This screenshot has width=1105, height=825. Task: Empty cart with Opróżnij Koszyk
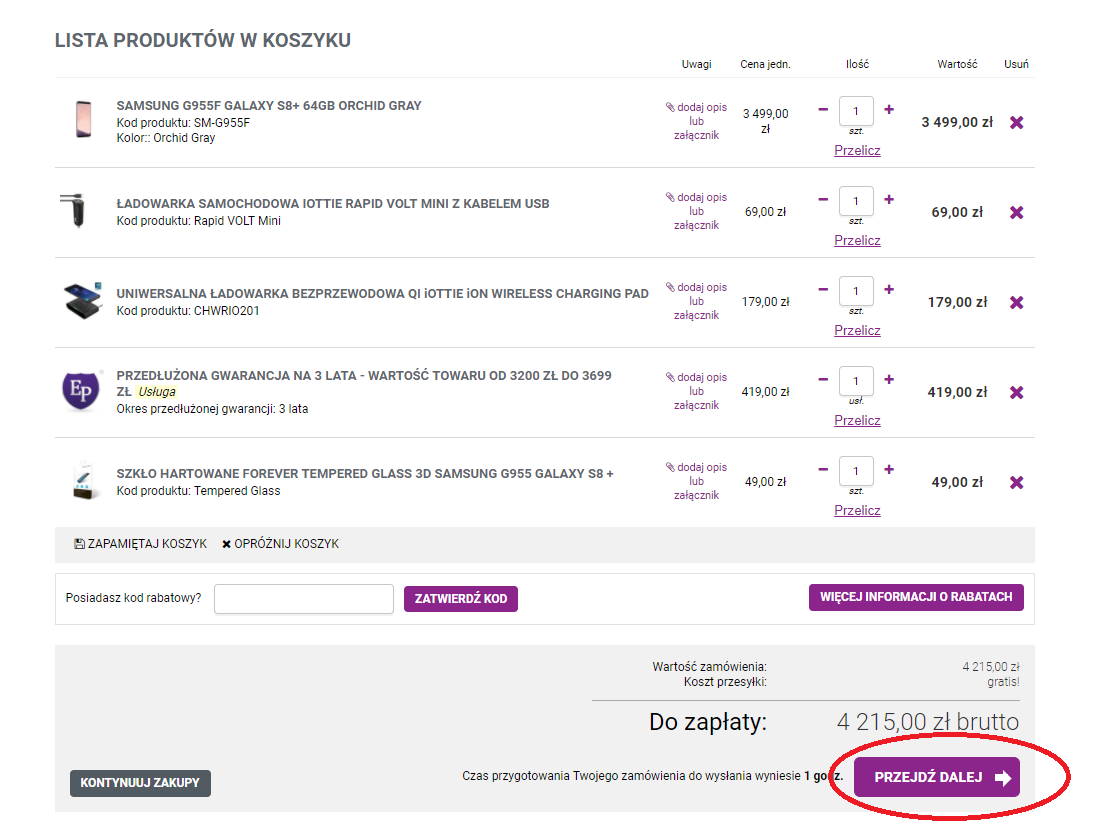click(280, 544)
